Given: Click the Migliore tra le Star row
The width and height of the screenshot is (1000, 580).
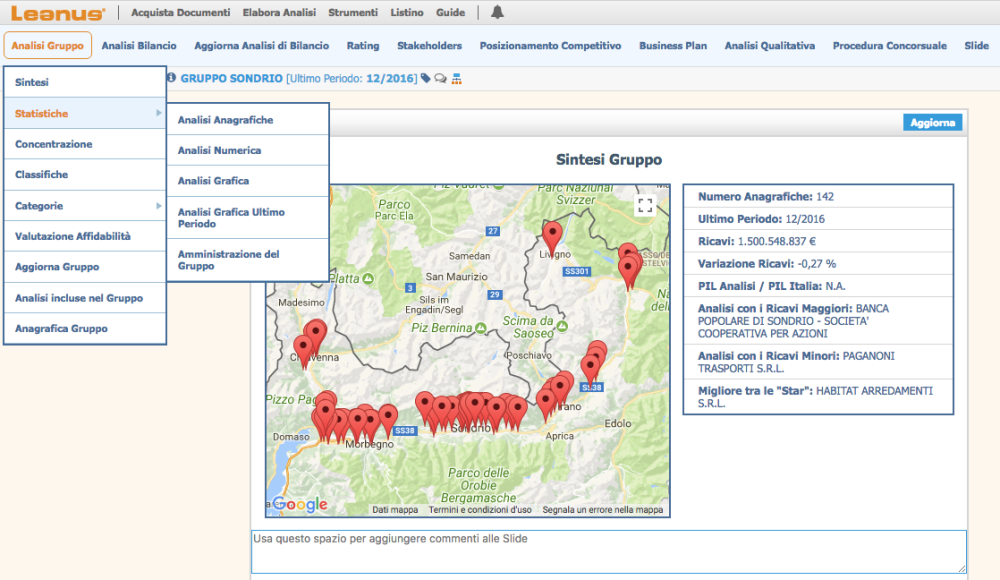Looking at the screenshot, I should click(x=818, y=397).
